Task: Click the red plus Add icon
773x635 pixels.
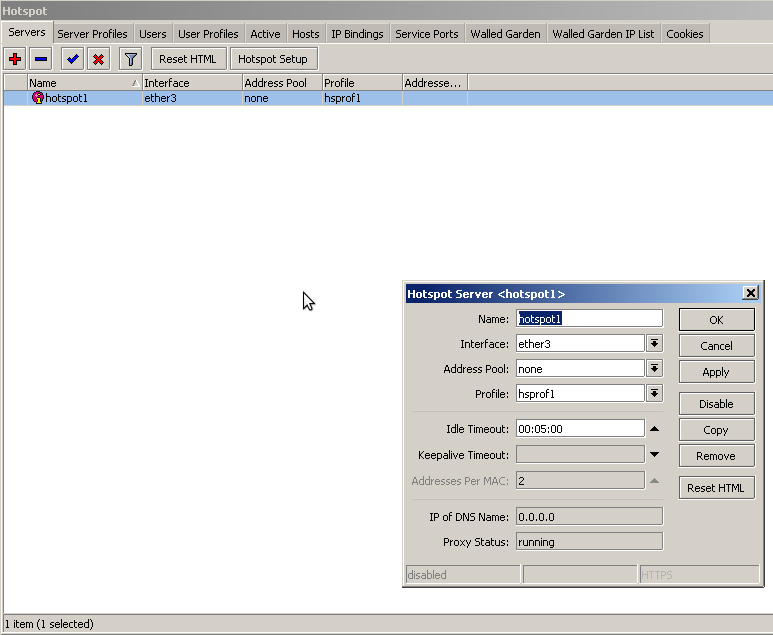Action: pyautogui.click(x=15, y=59)
